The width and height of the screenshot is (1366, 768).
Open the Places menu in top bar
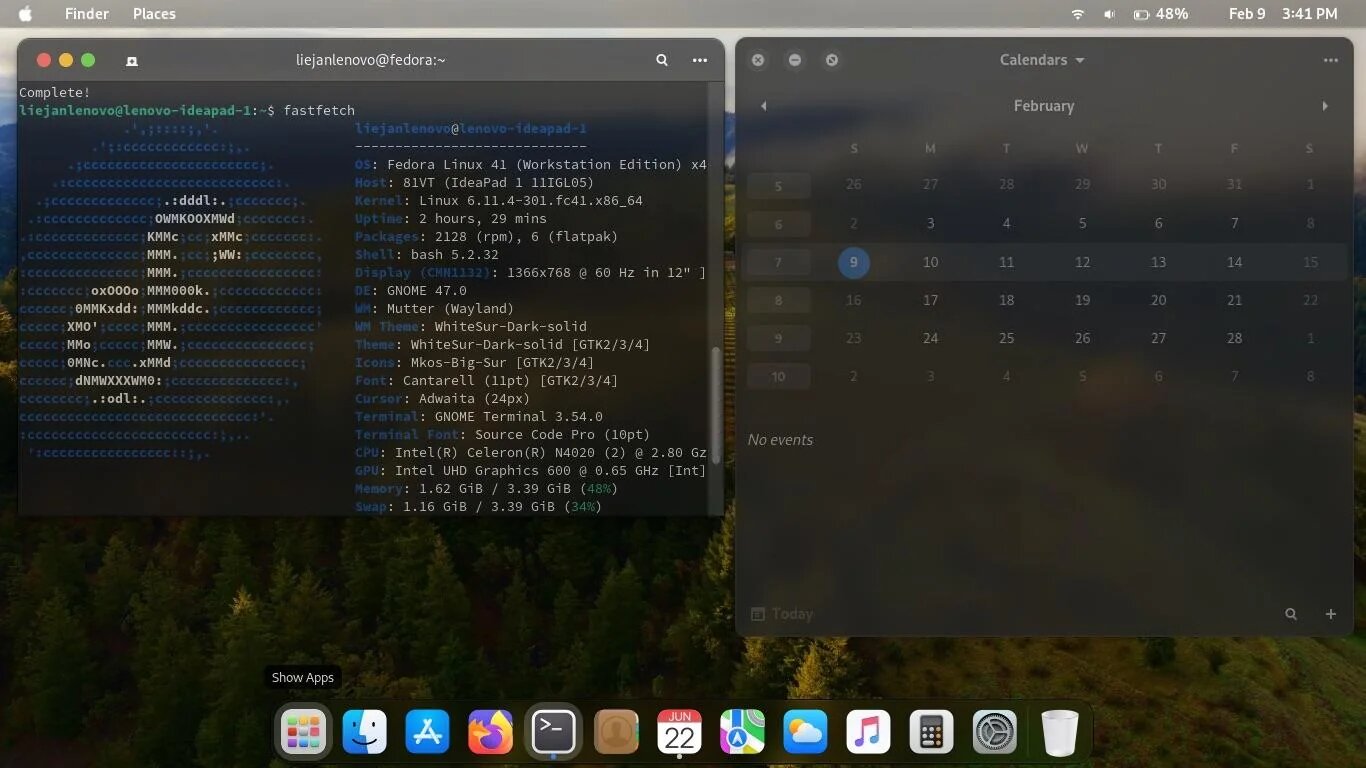(154, 14)
